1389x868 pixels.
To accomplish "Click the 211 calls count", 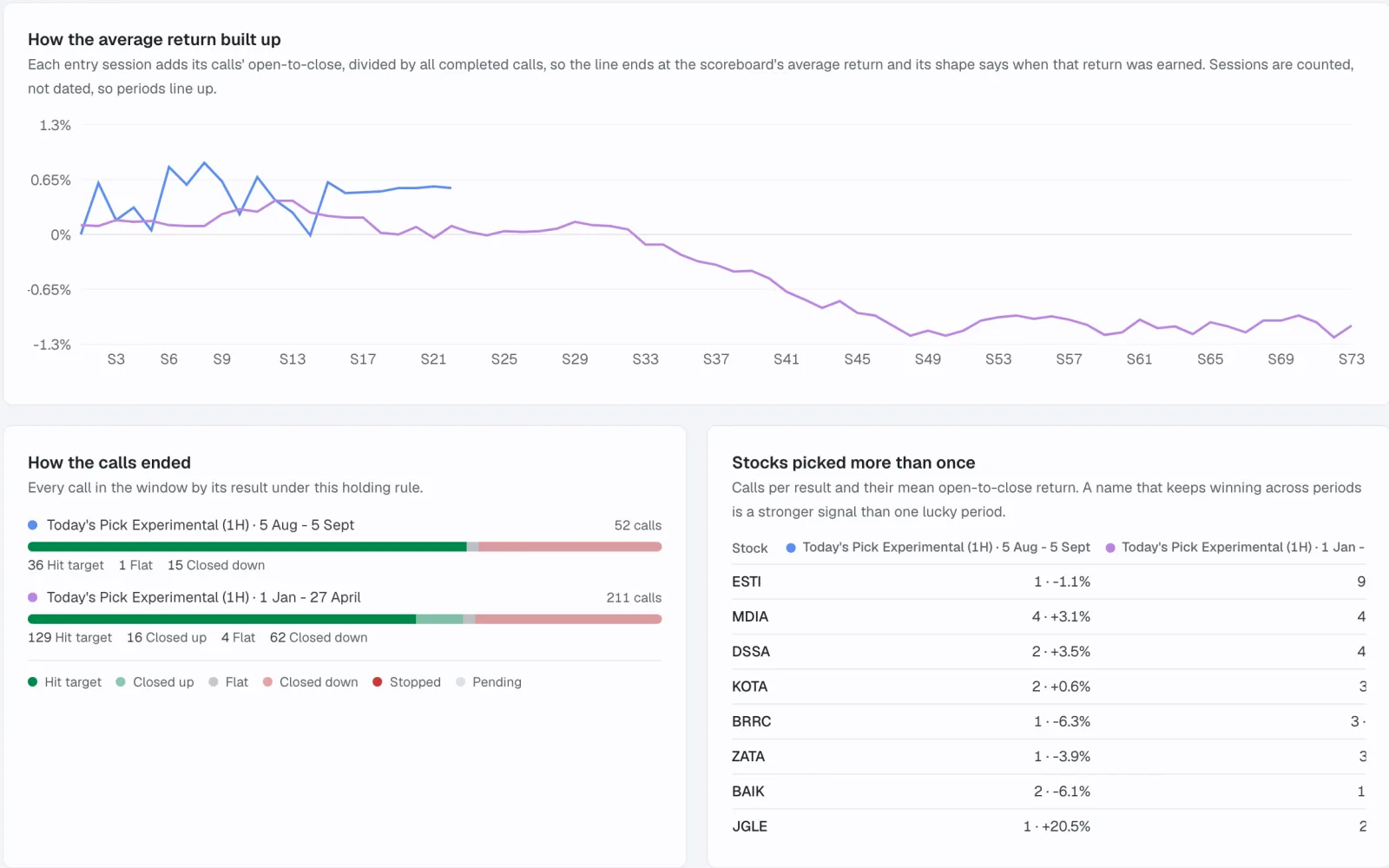I will (x=634, y=597).
